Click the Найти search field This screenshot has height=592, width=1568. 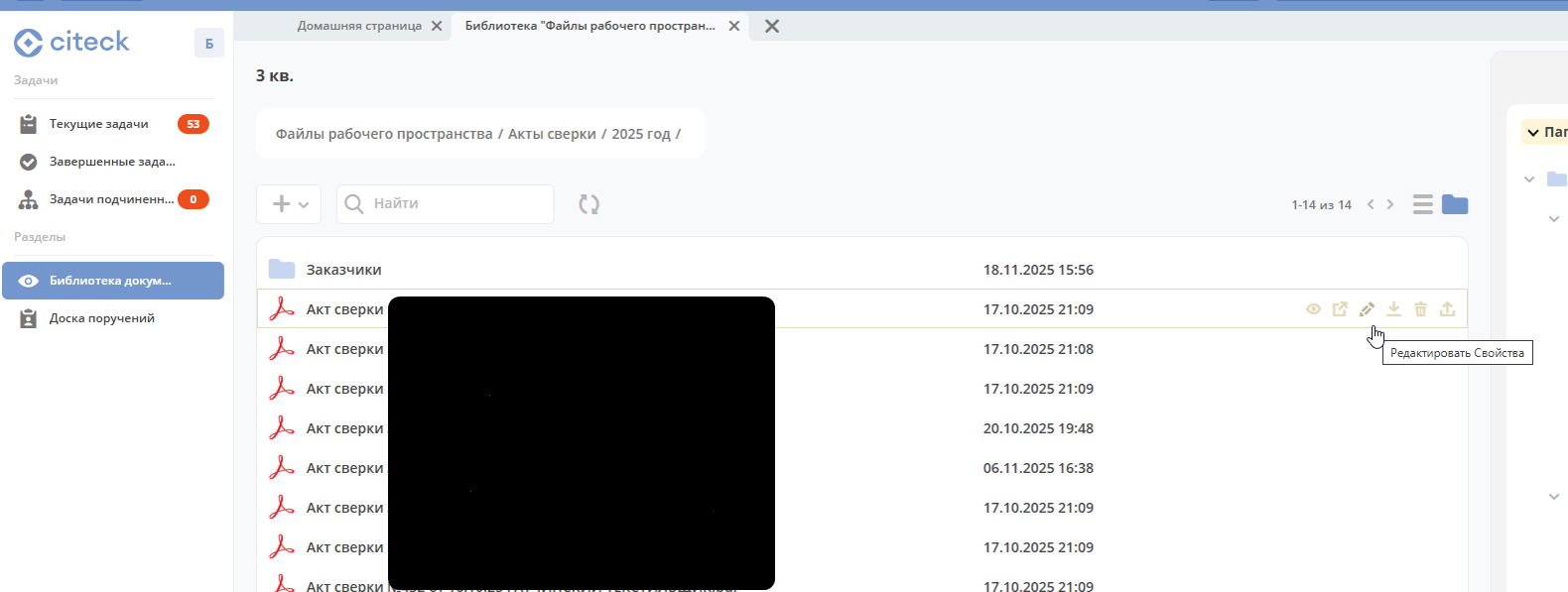click(x=457, y=204)
